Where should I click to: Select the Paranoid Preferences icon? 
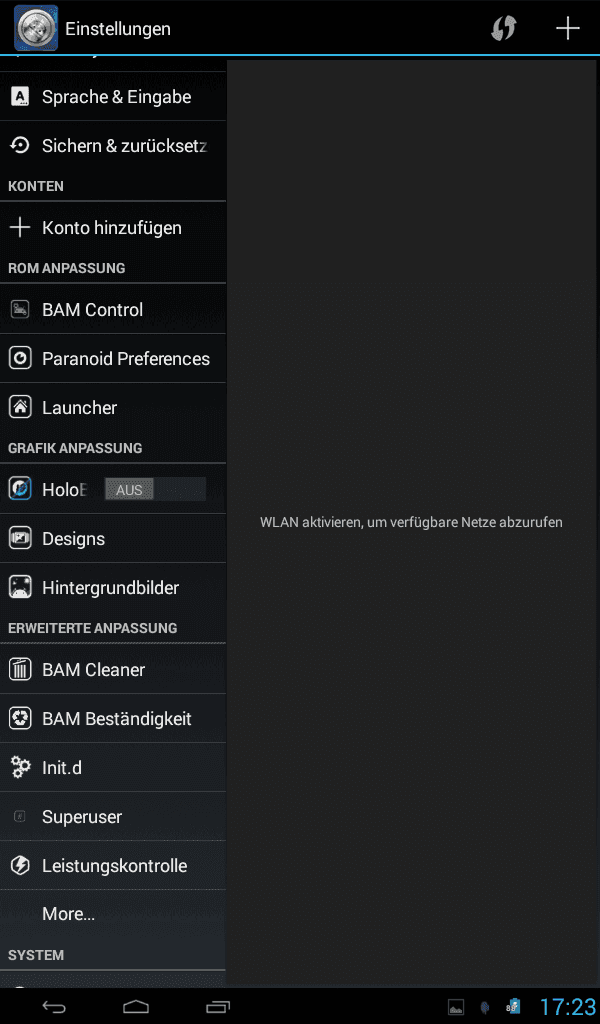pos(20,359)
